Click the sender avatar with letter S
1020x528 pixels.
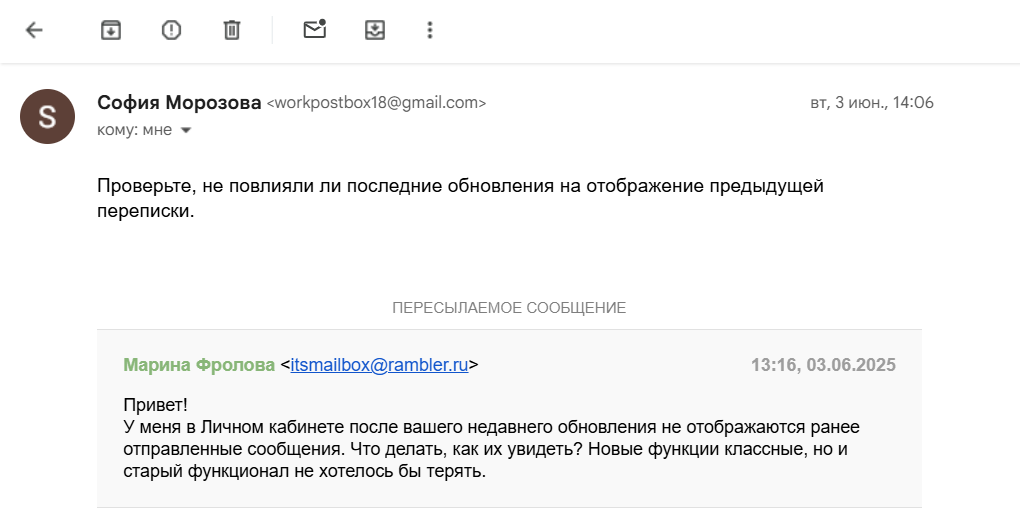tap(47, 116)
